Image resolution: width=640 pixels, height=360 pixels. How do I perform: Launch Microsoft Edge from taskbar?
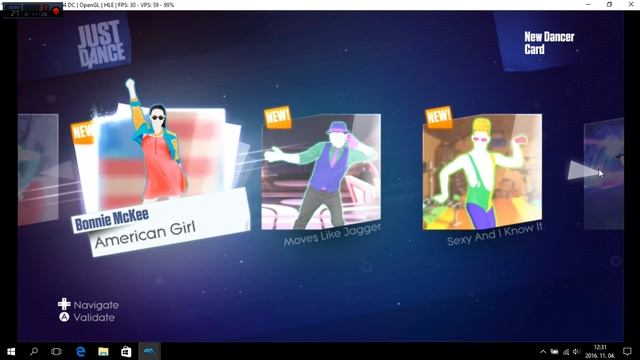tap(80, 351)
